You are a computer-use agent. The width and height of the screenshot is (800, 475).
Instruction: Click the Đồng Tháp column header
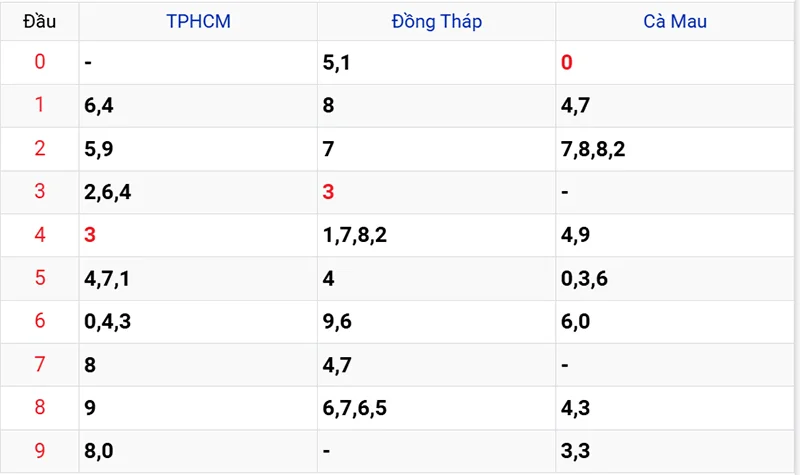point(437,21)
